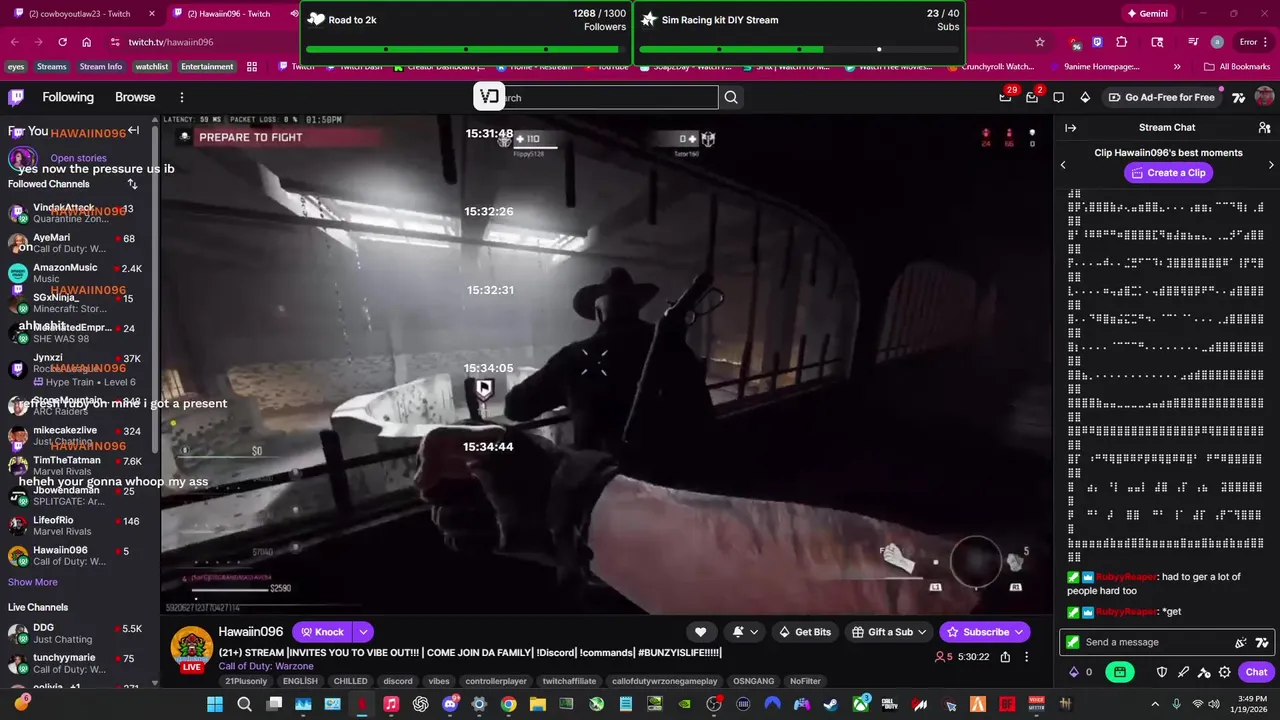Click the search magnifier button
This screenshot has width=1280, height=720.
point(731,97)
